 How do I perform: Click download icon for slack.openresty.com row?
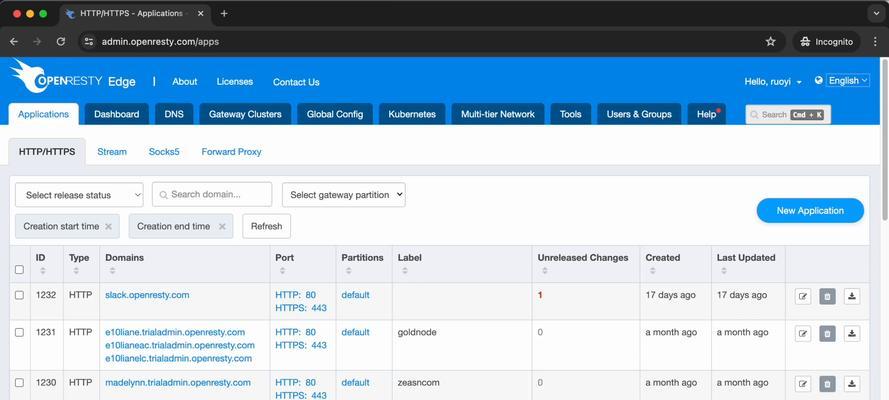point(852,296)
